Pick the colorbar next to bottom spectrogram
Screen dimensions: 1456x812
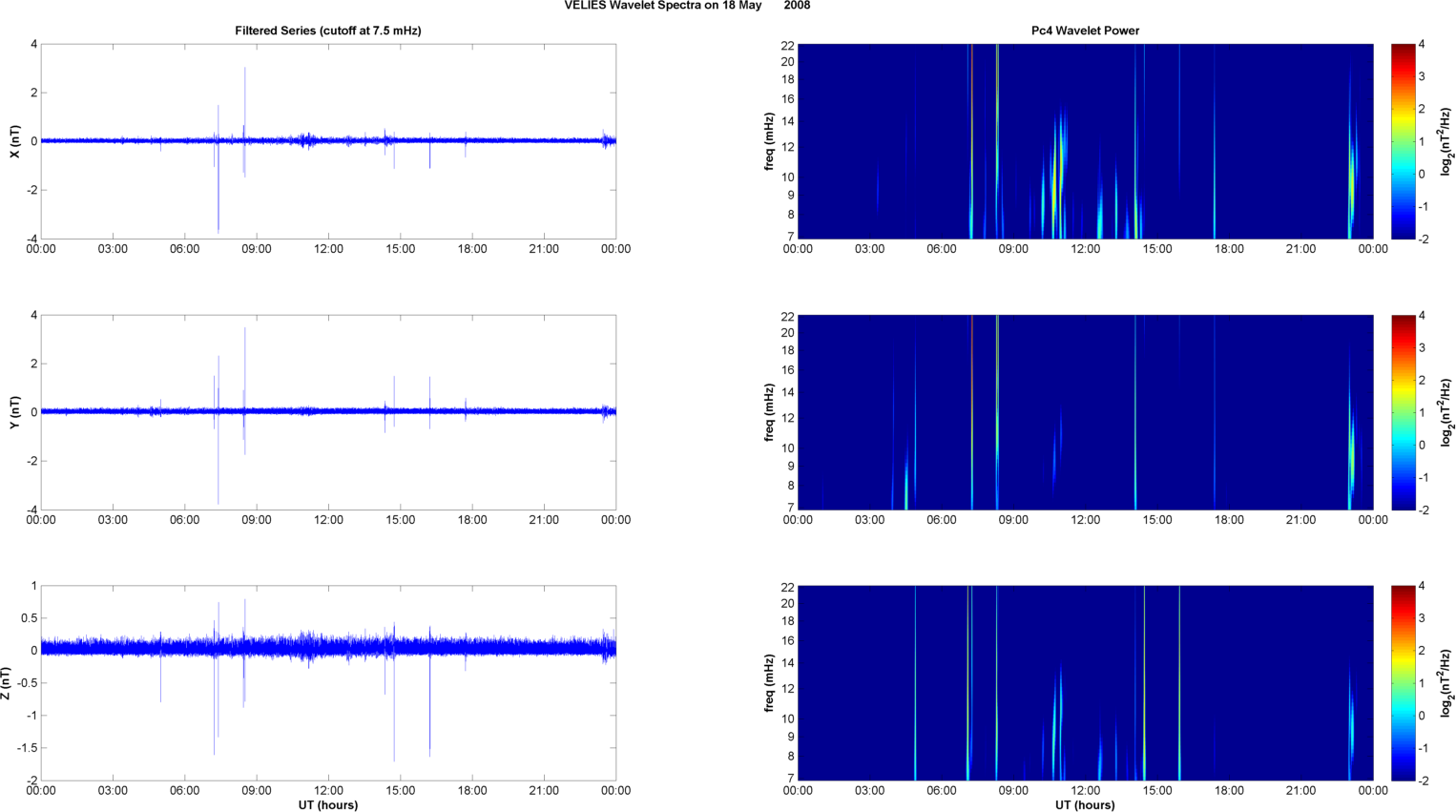pyautogui.click(x=1403, y=683)
